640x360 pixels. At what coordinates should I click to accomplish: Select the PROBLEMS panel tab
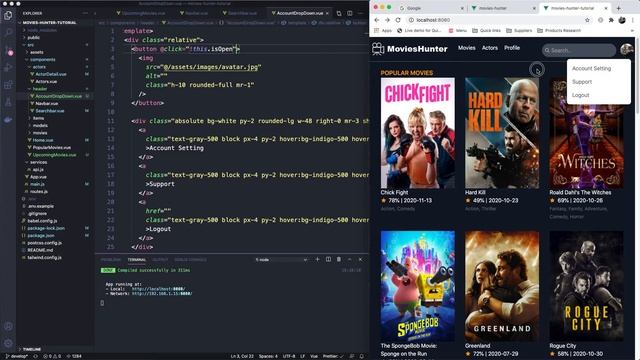(111, 260)
